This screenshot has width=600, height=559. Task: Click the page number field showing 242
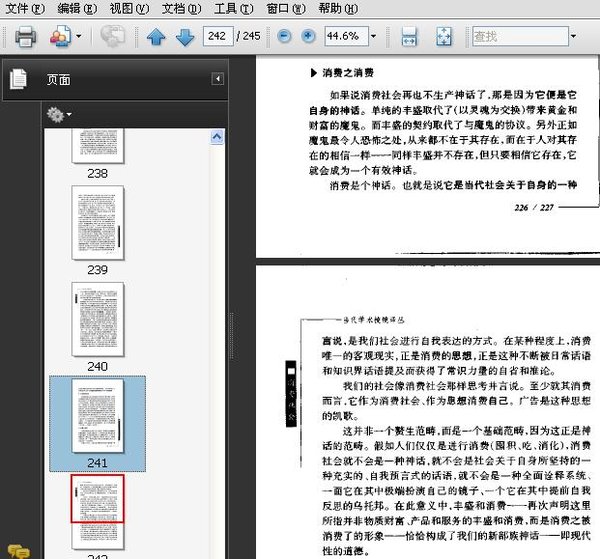(218, 36)
